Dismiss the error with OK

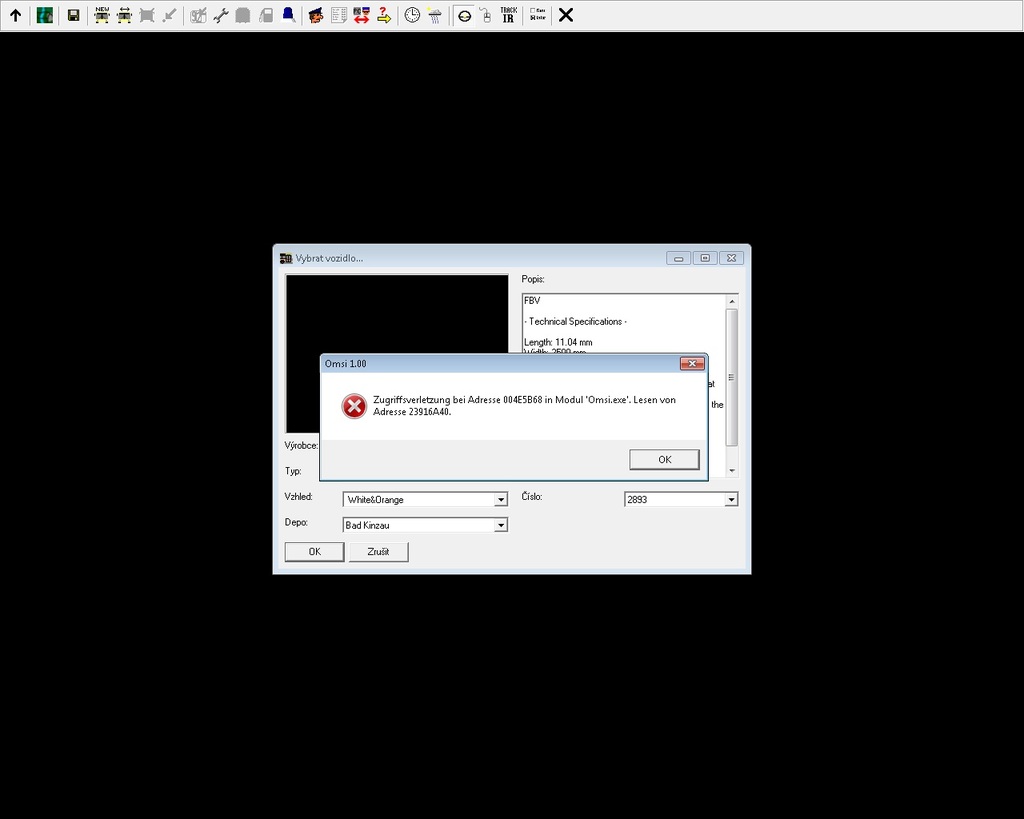point(663,459)
